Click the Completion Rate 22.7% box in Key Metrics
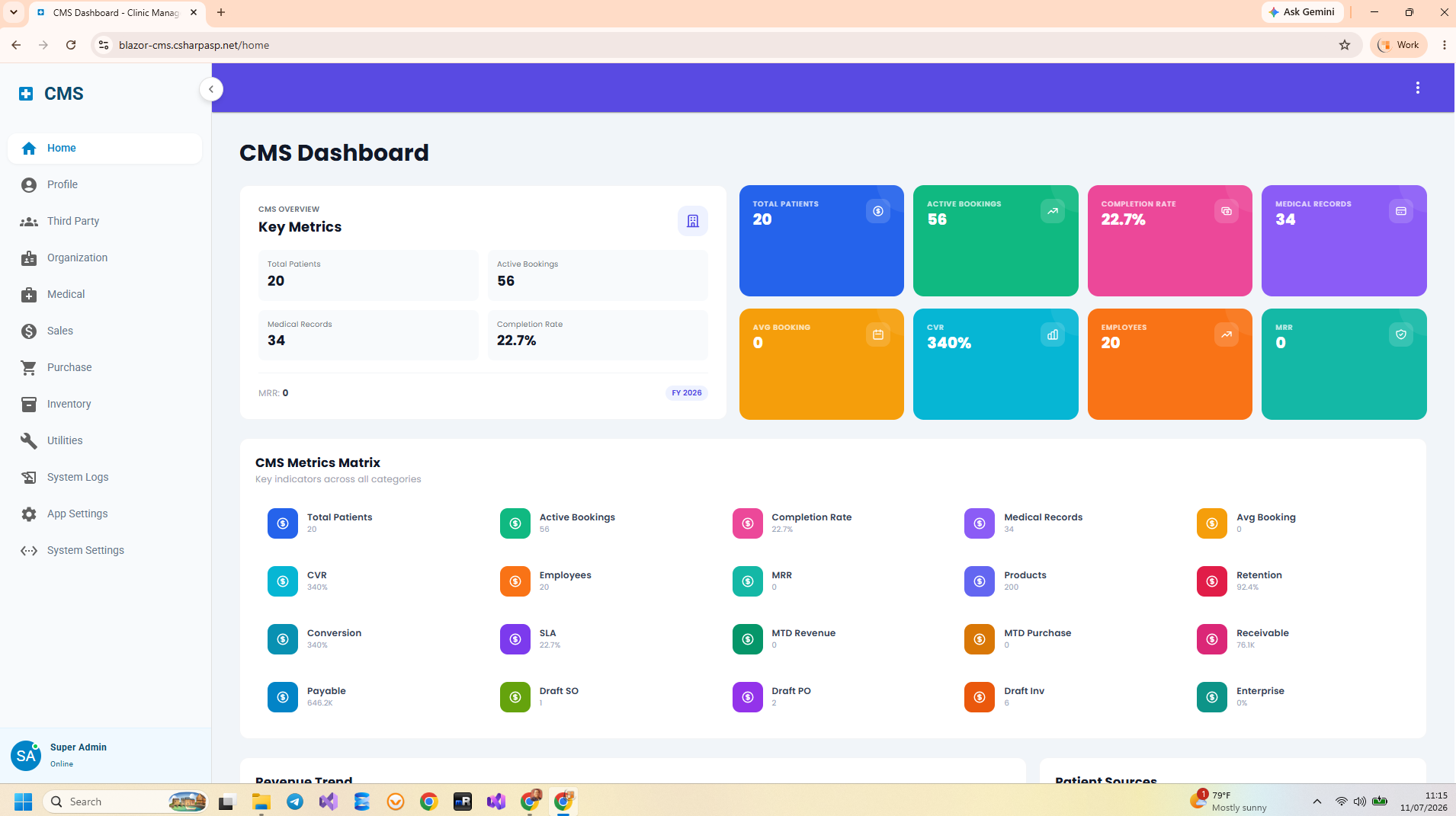1456x816 pixels. pos(598,335)
